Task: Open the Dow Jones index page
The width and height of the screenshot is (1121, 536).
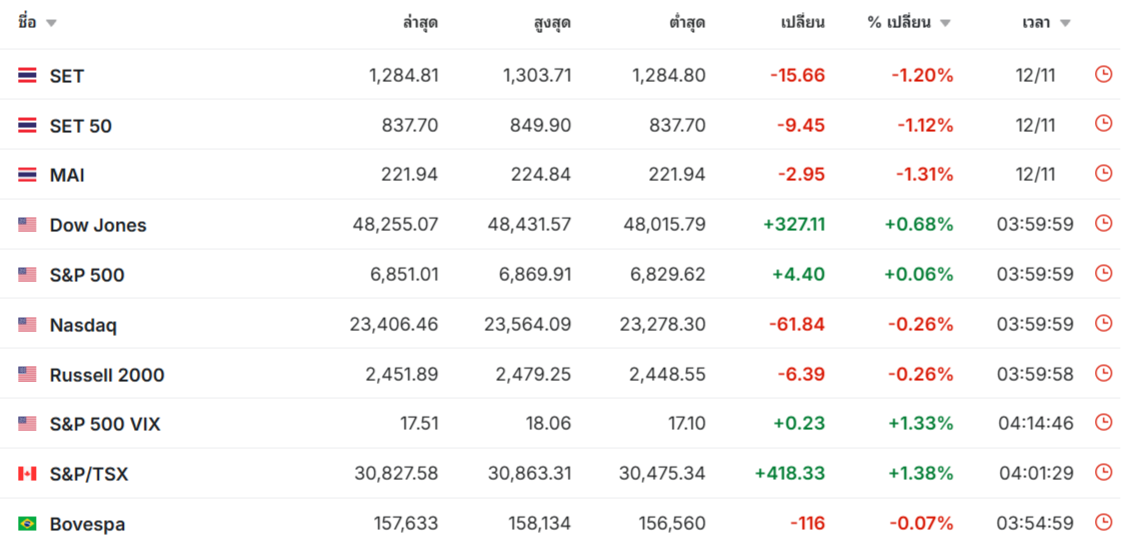Action: [98, 225]
